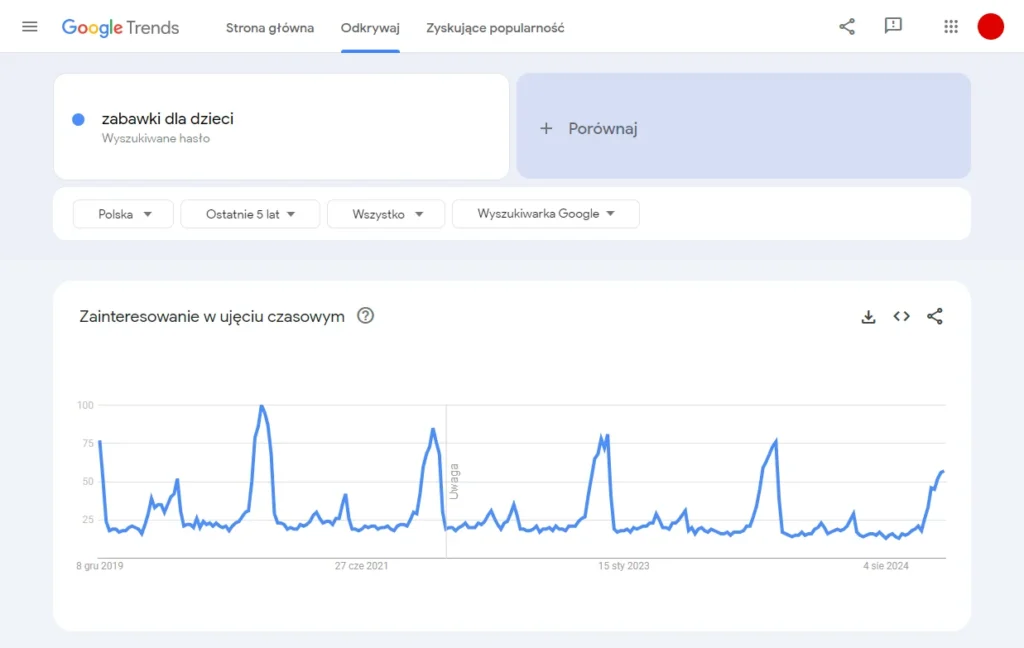This screenshot has width=1024, height=648.
Task: Open help for Zainteresowanie w ujęciu czasowym
Action: click(365, 315)
